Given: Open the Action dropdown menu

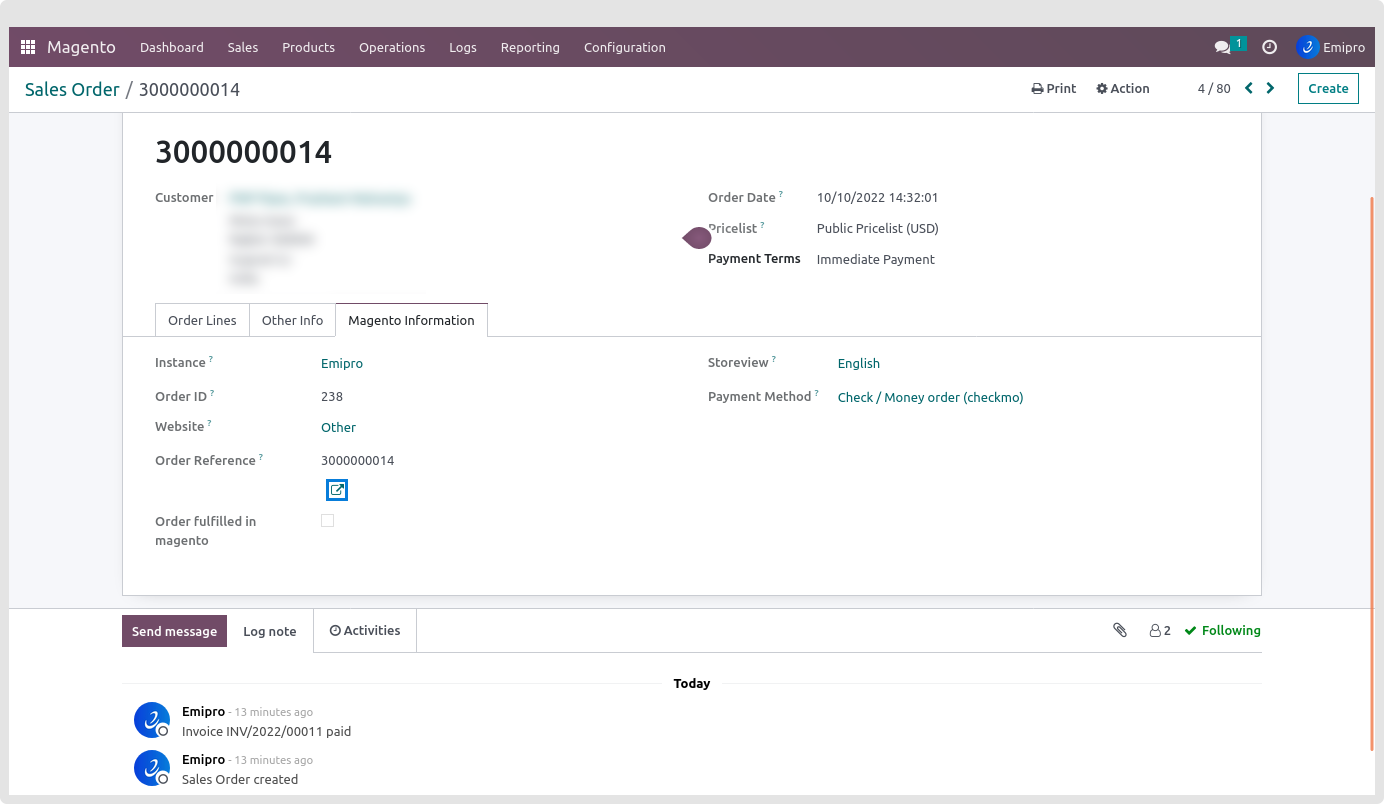Looking at the screenshot, I should click(x=1123, y=88).
